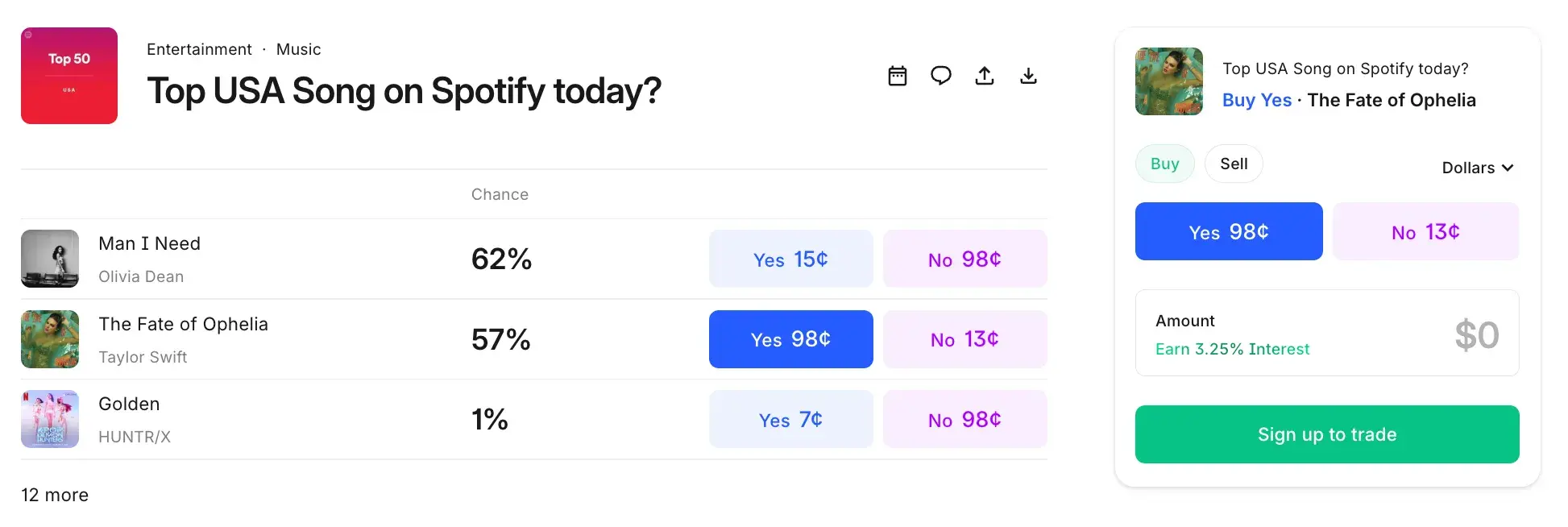This screenshot has width=1568, height=527.
Task: Open the calendar icon near the market title
Action: pos(897,75)
